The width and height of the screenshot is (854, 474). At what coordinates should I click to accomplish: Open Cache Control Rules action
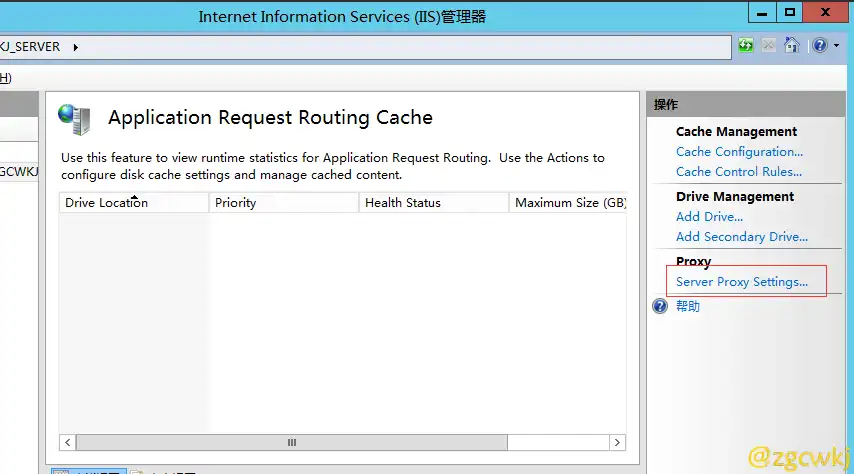pyautogui.click(x=739, y=172)
